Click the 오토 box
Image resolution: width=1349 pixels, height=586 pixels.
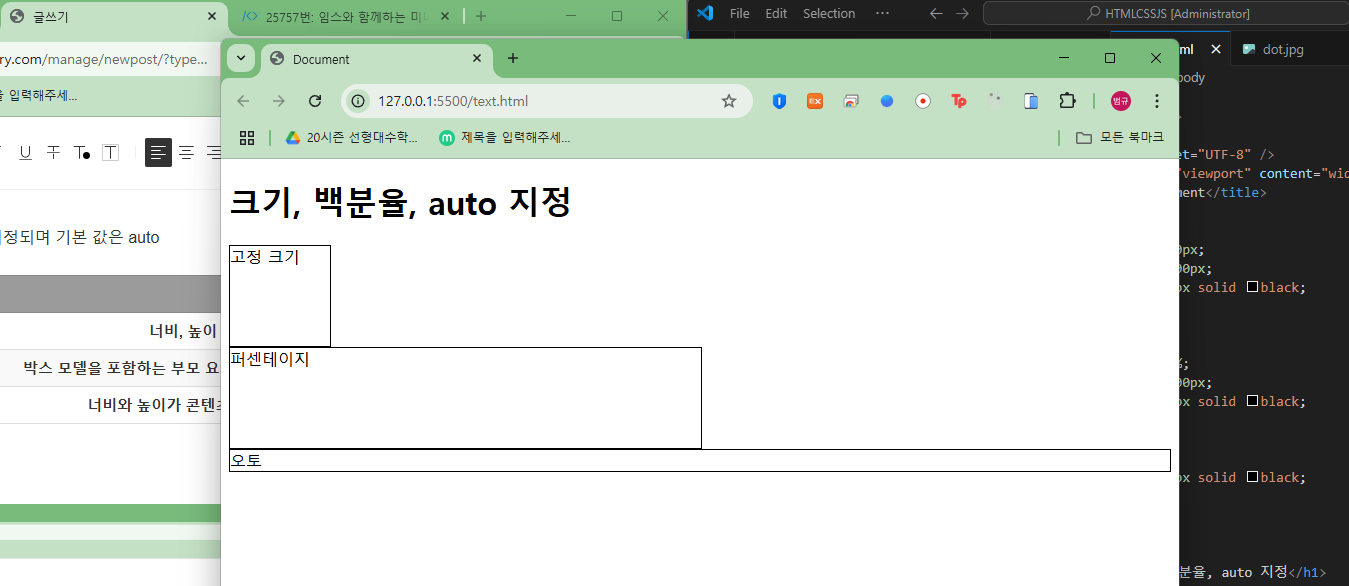coord(699,460)
